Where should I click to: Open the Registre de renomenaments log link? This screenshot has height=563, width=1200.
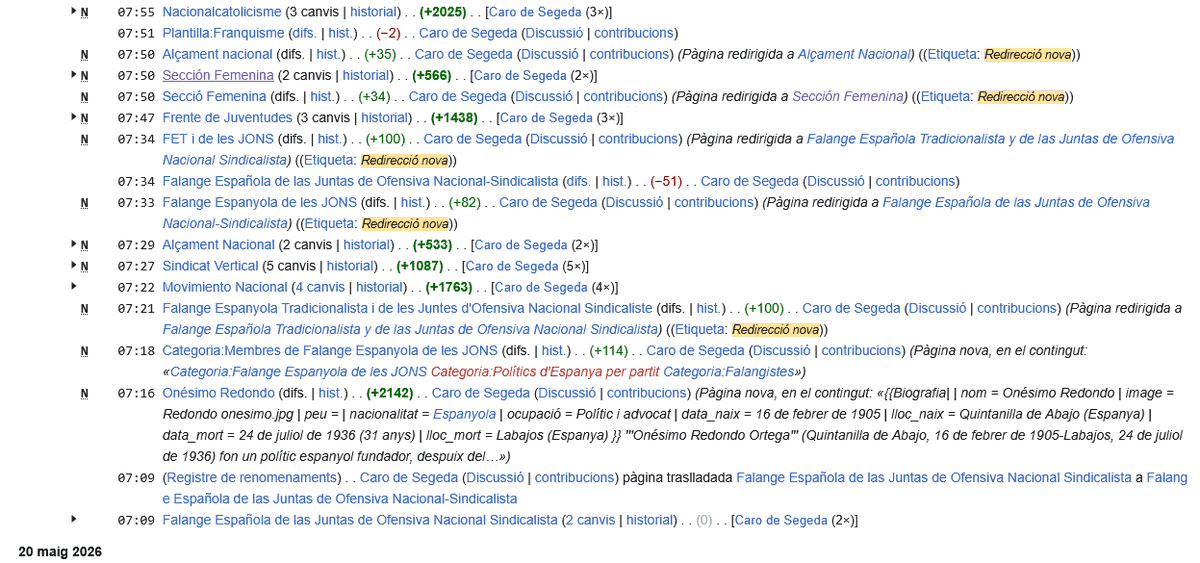click(x=250, y=477)
